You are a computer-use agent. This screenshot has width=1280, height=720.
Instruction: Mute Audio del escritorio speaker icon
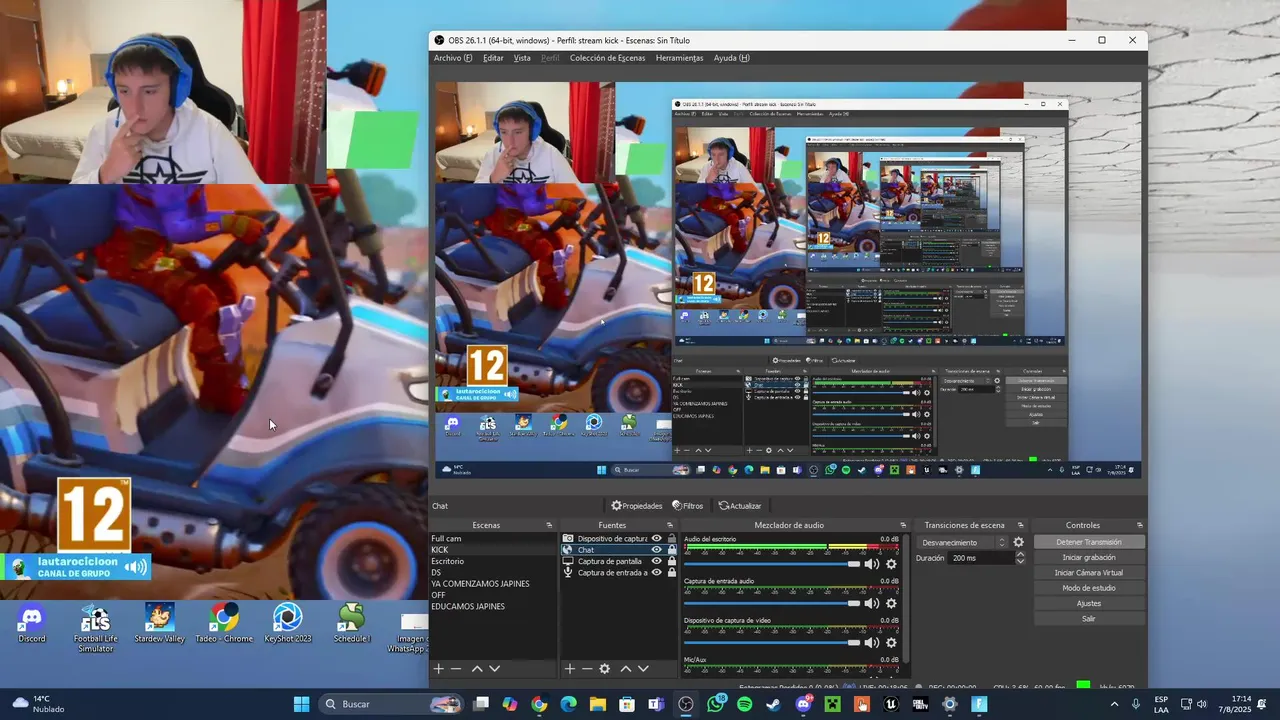point(872,564)
